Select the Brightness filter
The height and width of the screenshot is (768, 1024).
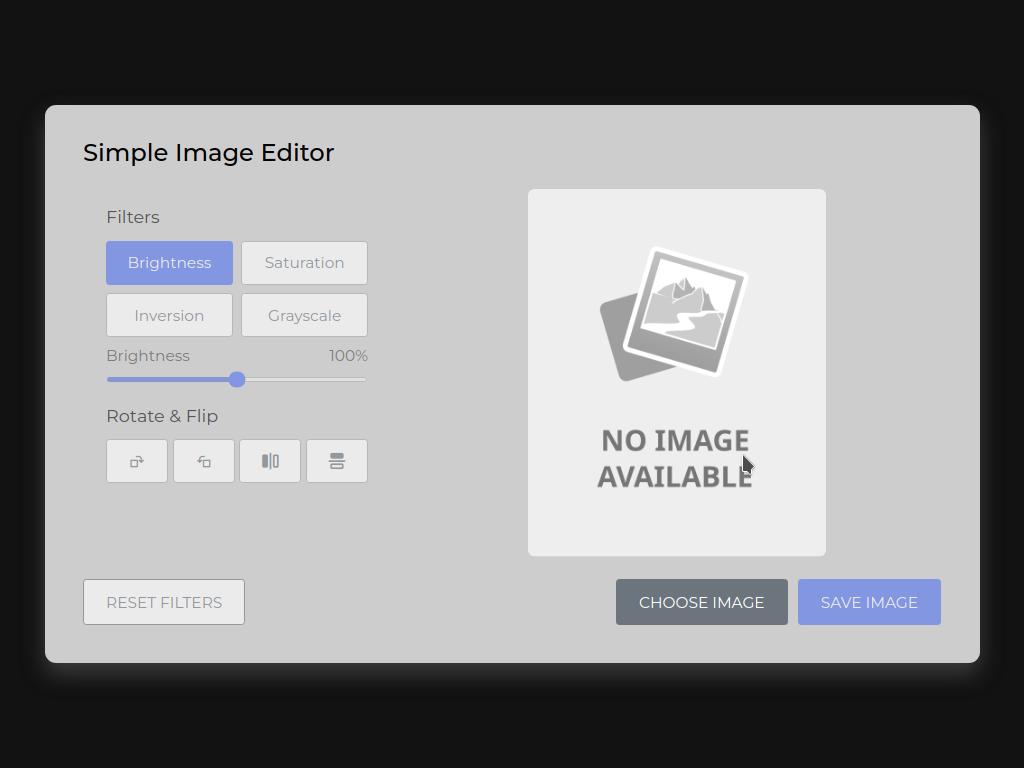169,263
